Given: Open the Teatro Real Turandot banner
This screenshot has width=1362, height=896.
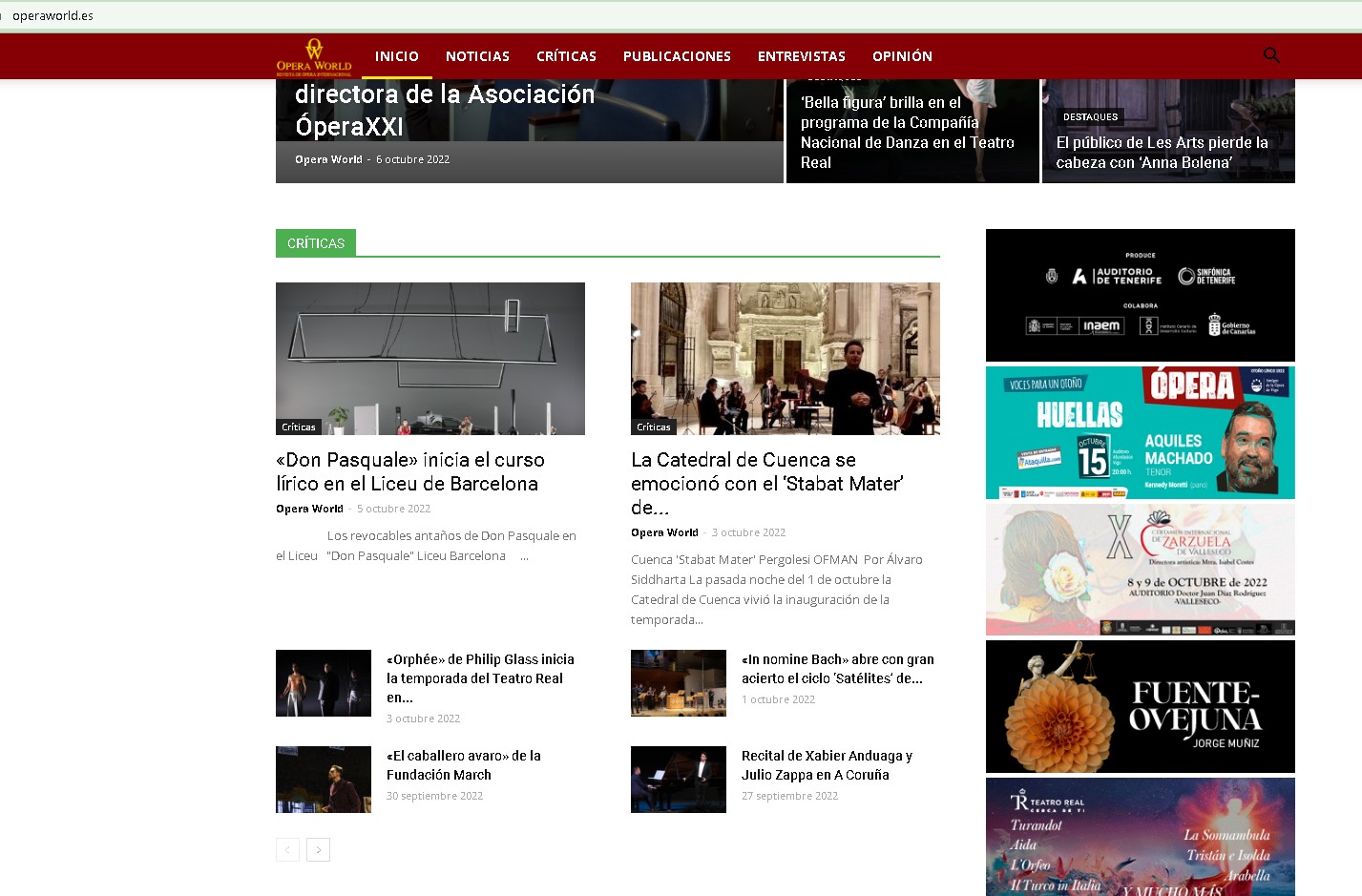Looking at the screenshot, I should pos(1141,837).
